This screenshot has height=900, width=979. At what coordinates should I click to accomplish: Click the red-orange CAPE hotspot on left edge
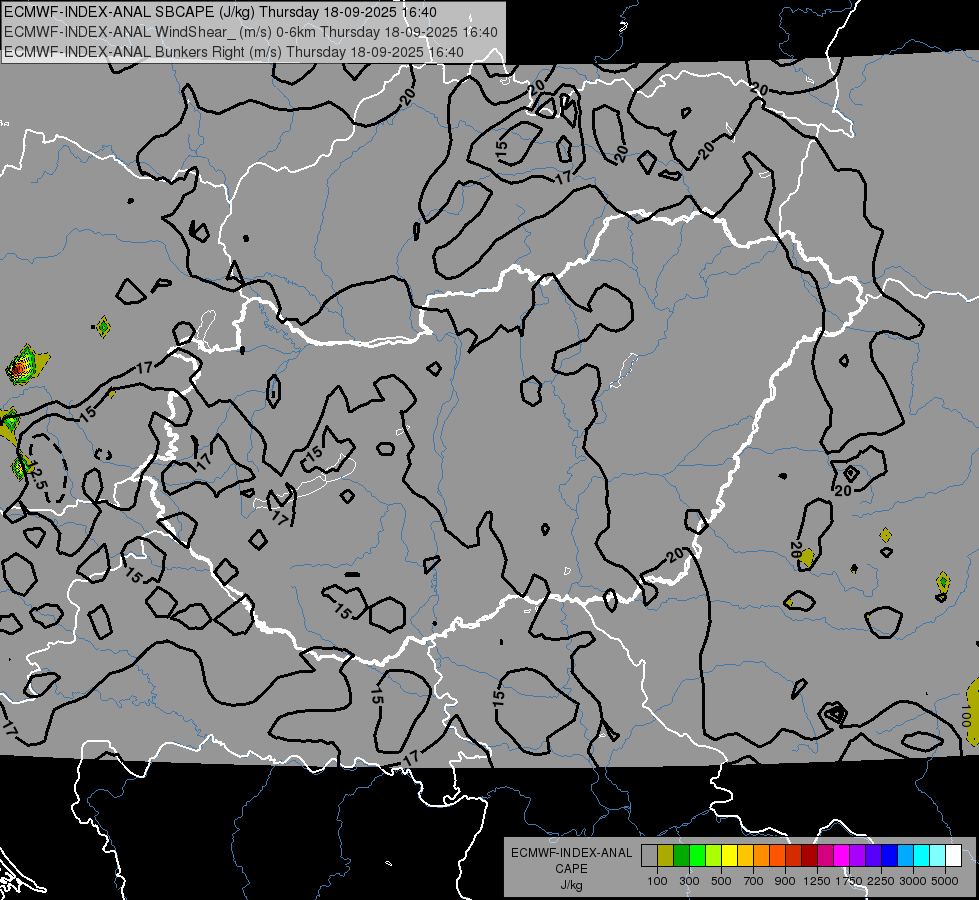pos(19,369)
